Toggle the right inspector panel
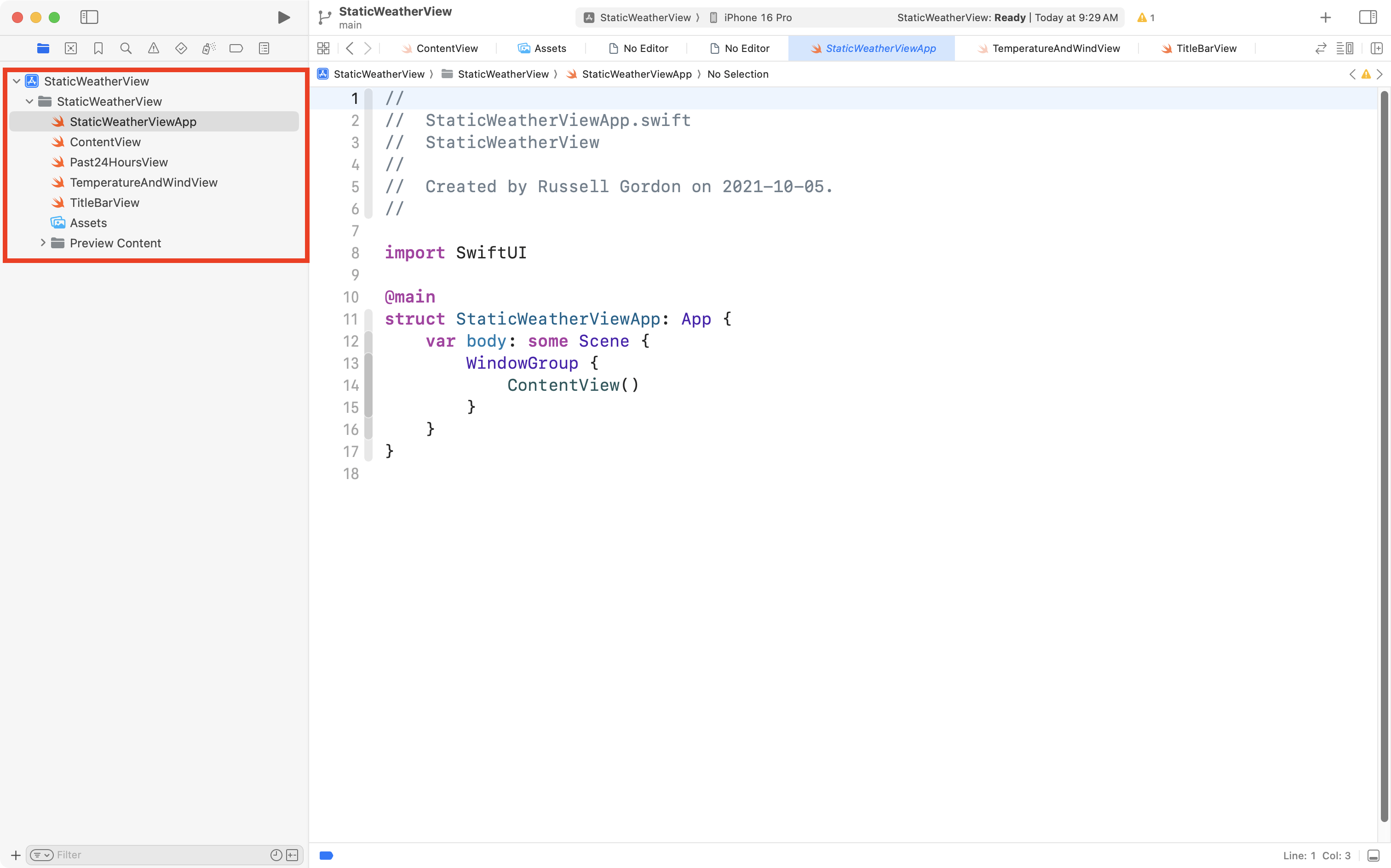 (x=1368, y=18)
